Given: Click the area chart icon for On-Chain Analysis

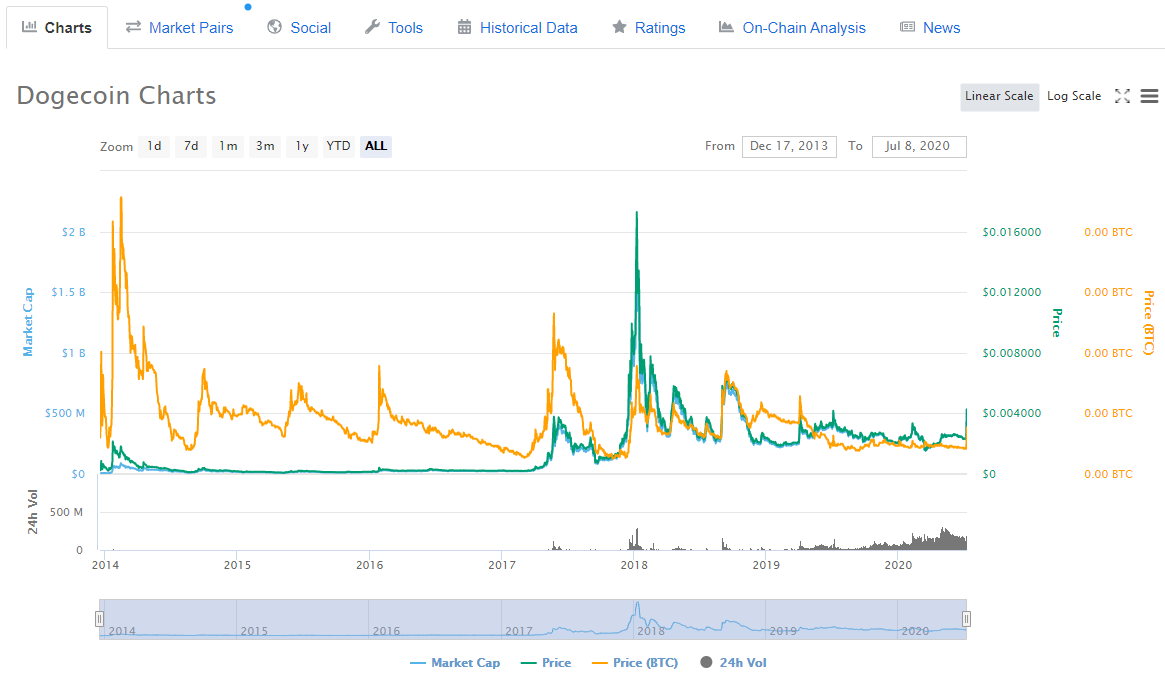Looking at the screenshot, I should click(726, 27).
